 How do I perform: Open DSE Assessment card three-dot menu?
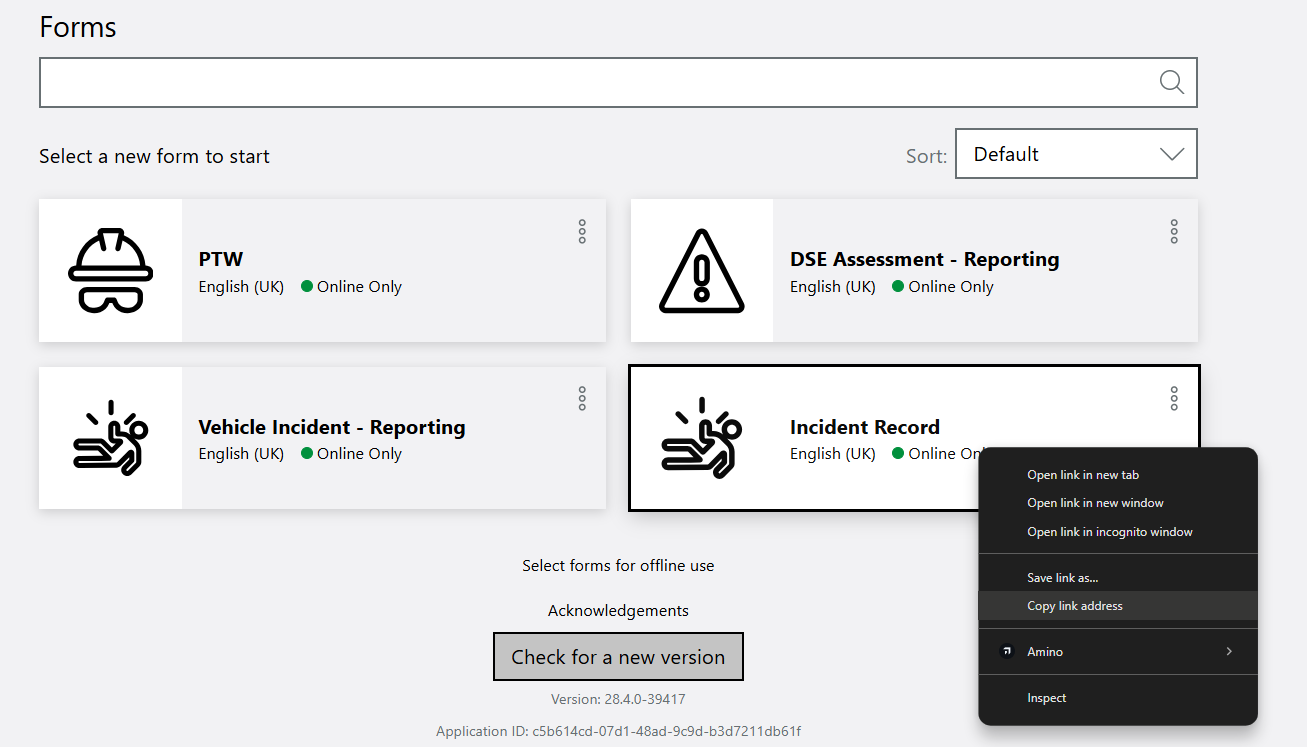[x=1174, y=232]
